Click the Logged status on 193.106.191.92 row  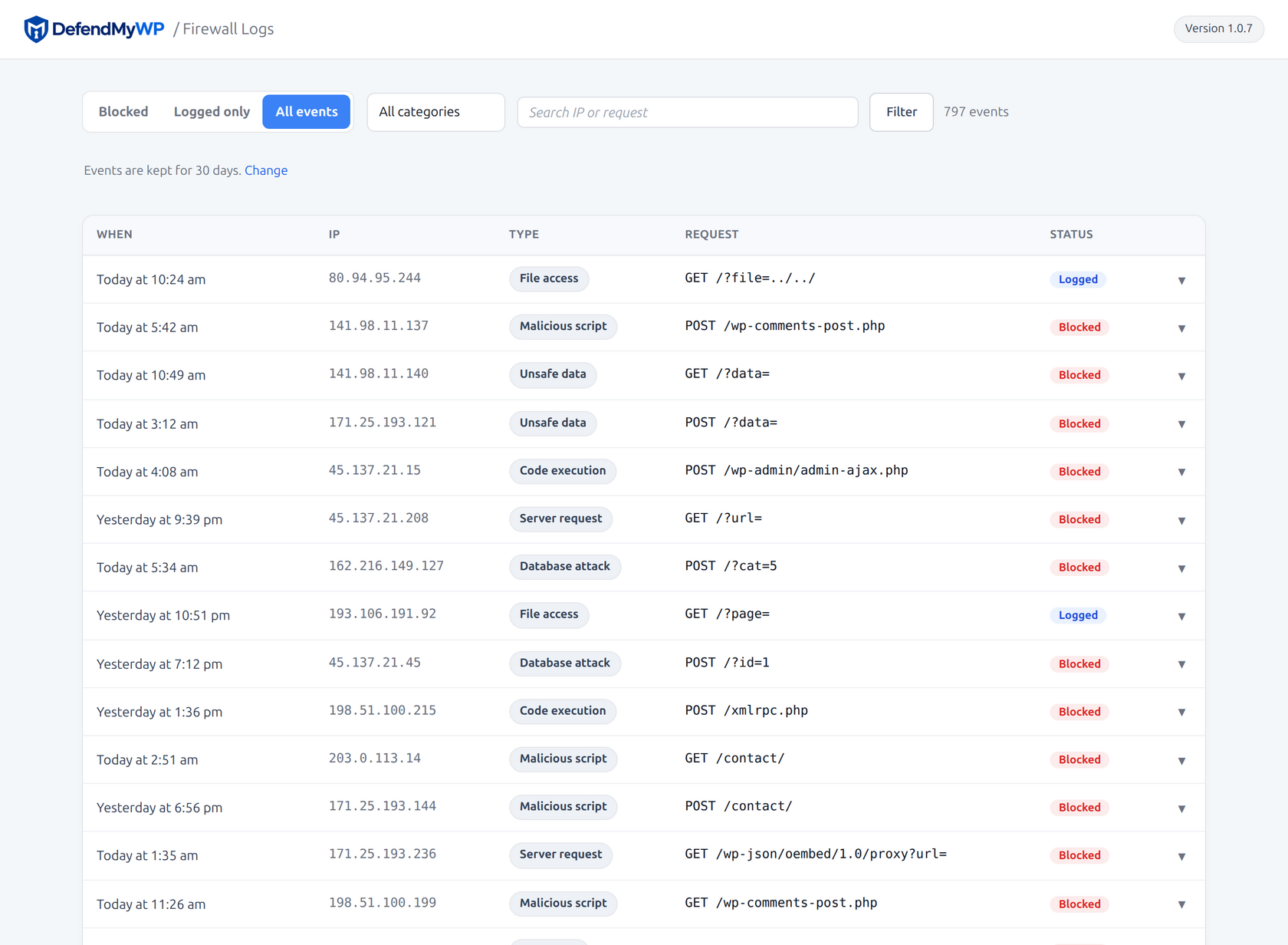1078,615
